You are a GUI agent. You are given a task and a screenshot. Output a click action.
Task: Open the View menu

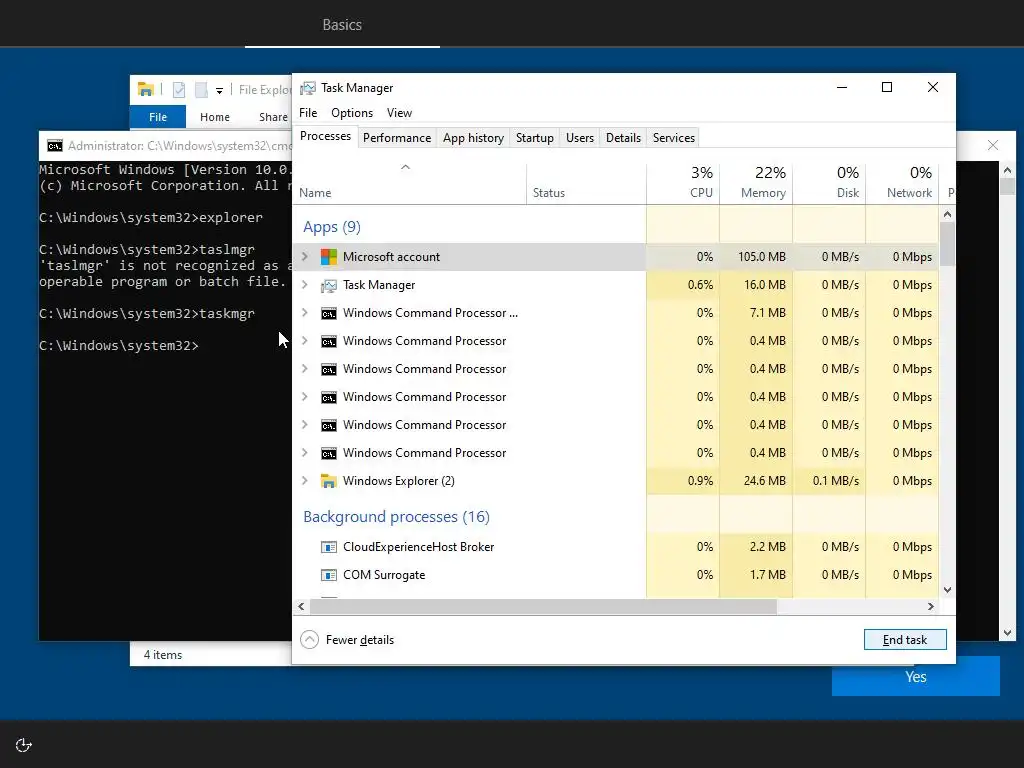coord(399,113)
